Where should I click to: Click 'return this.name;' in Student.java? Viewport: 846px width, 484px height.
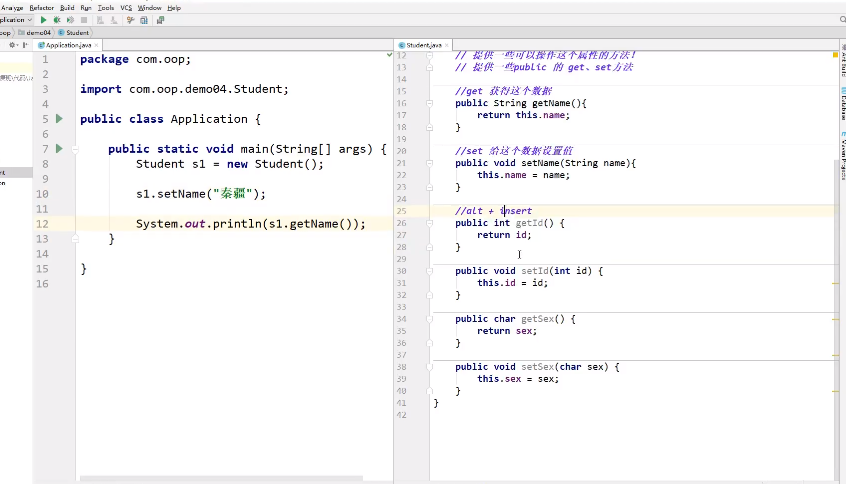tap(523, 115)
